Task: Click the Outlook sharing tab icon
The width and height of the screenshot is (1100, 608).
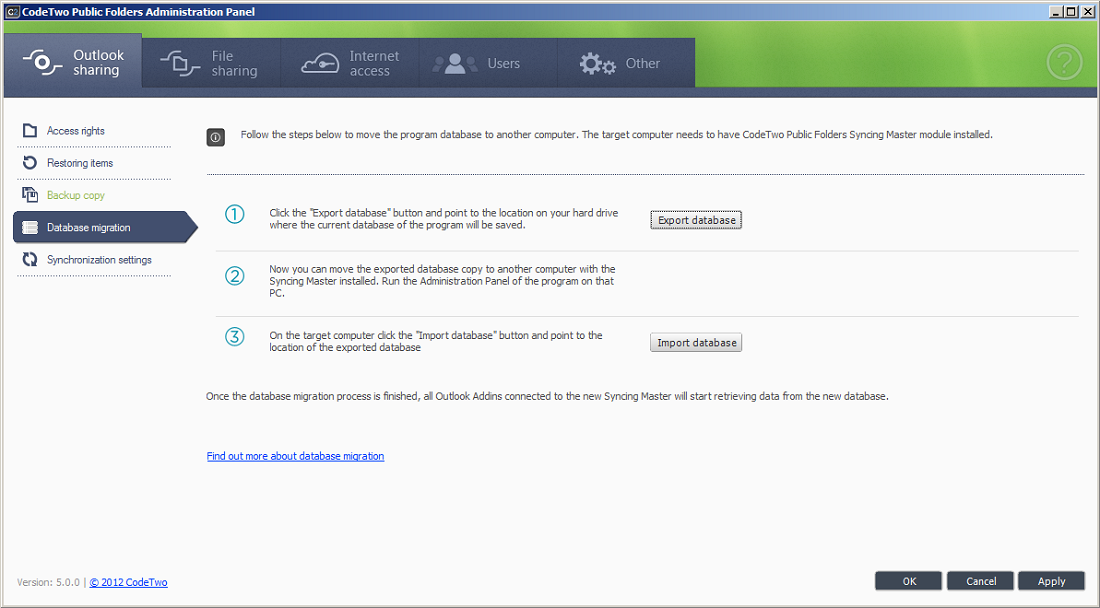Action: pos(41,62)
